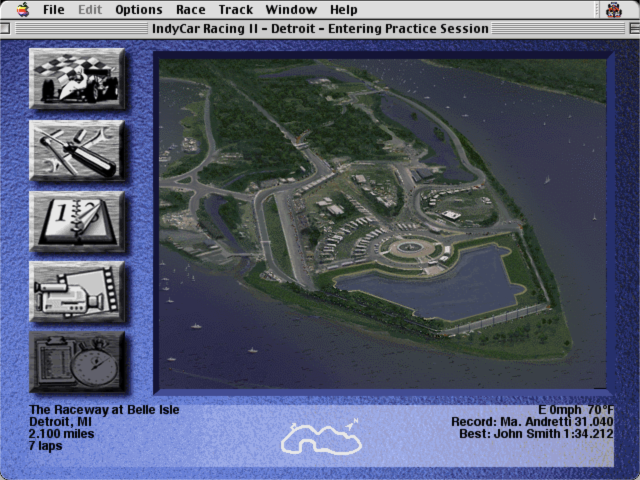Open the Edit menu

(x=90, y=9)
